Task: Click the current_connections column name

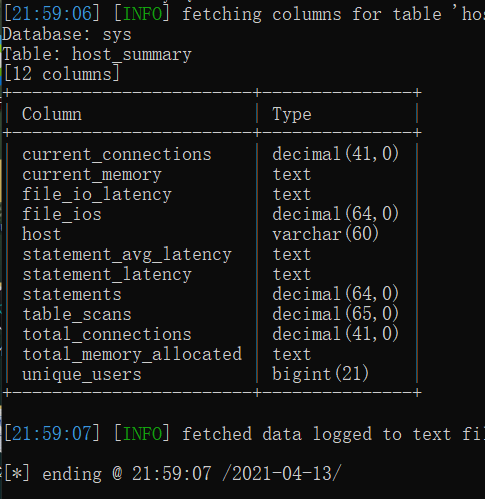Action: coord(117,155)
